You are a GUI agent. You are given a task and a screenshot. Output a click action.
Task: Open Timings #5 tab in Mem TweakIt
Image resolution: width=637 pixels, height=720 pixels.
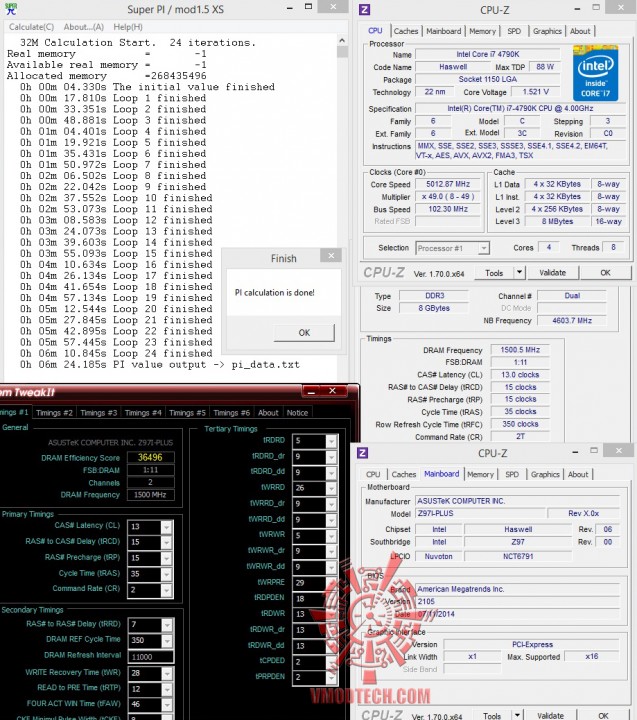[x=187, y=413]
